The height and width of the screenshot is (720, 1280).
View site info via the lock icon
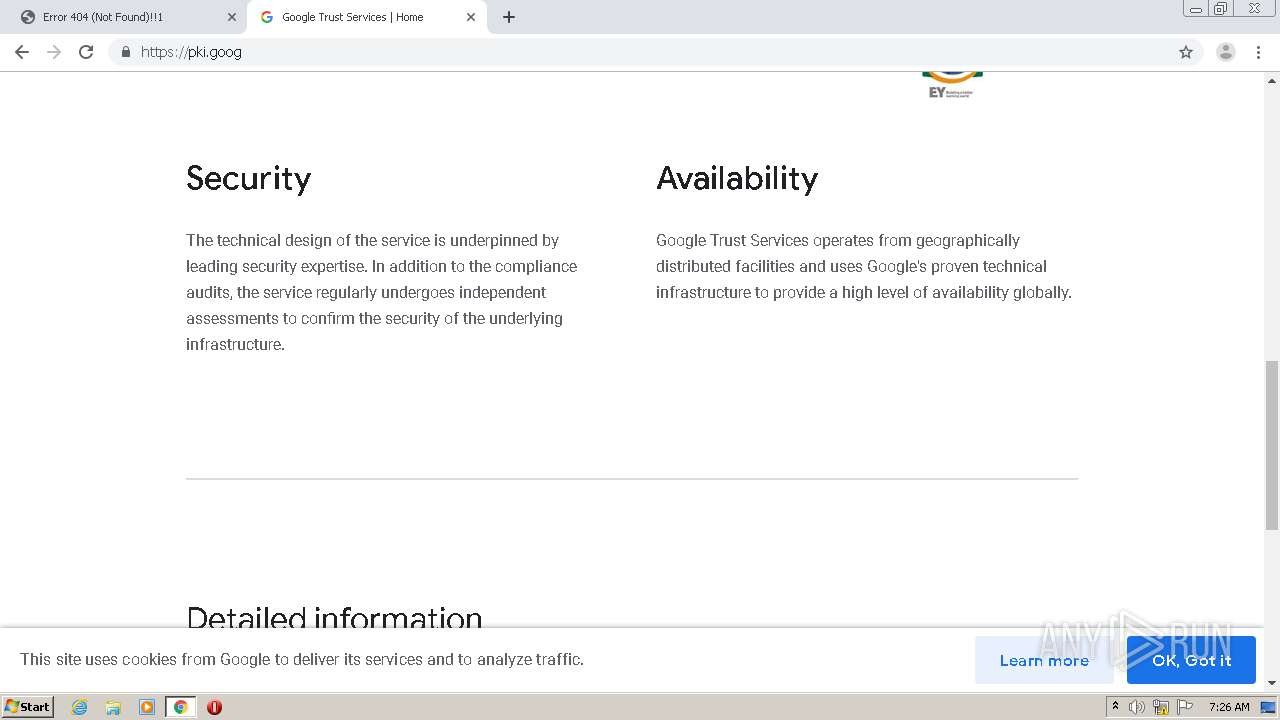click(x=126, y=52)
